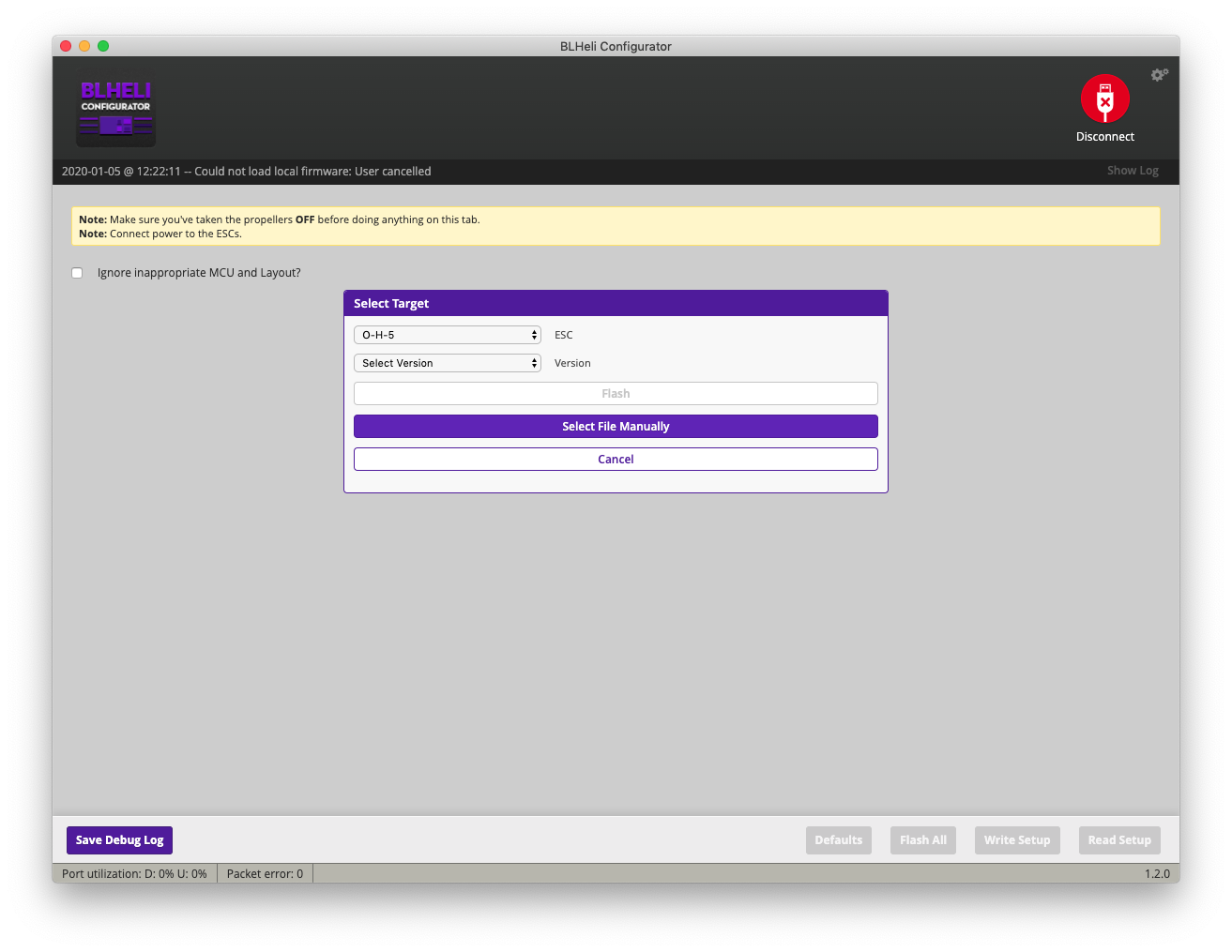1232x952 pixels.
Task: Click the 'Packet error: 0' status entry
Action: (265, 874)
